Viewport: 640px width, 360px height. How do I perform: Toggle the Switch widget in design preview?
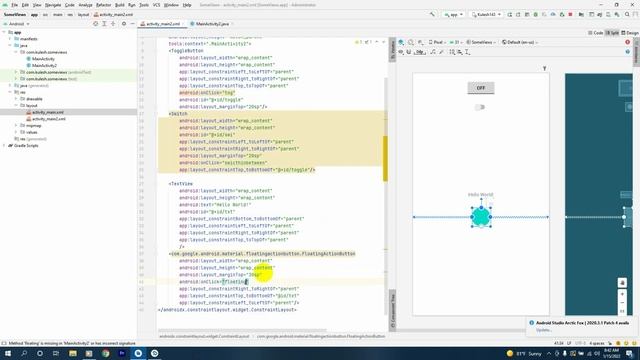click(480, 107)
